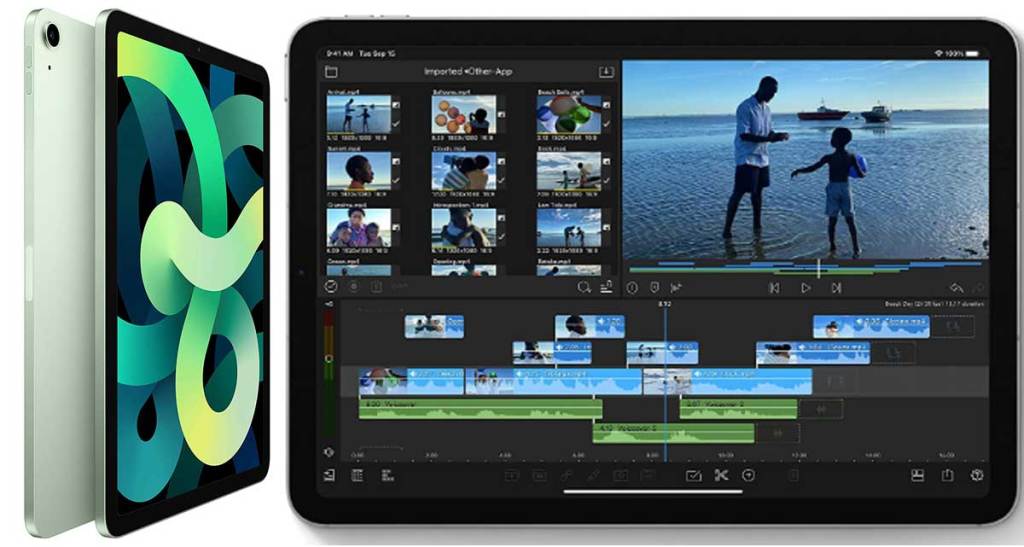Open the settings gear in bottom toolbar

tap(977, 476)
